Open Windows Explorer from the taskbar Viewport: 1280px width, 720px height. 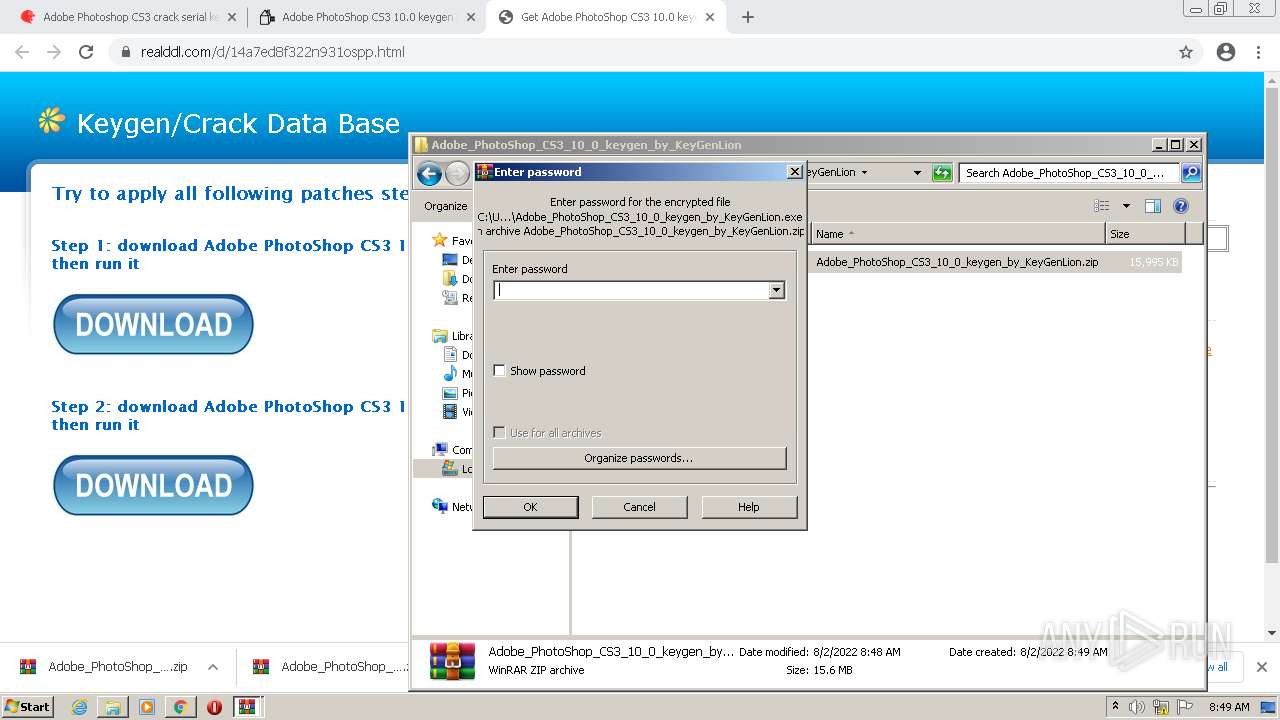(113, 707)
